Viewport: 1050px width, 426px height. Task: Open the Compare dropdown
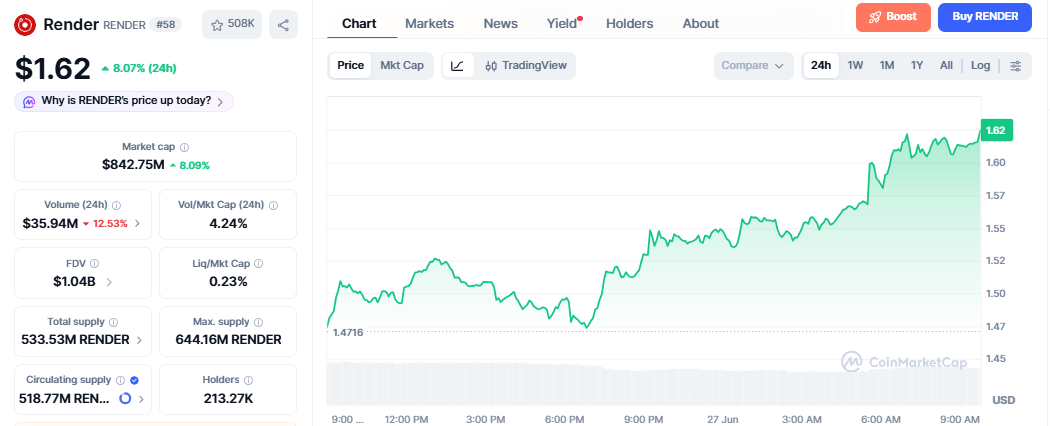[x=753, y=66]
